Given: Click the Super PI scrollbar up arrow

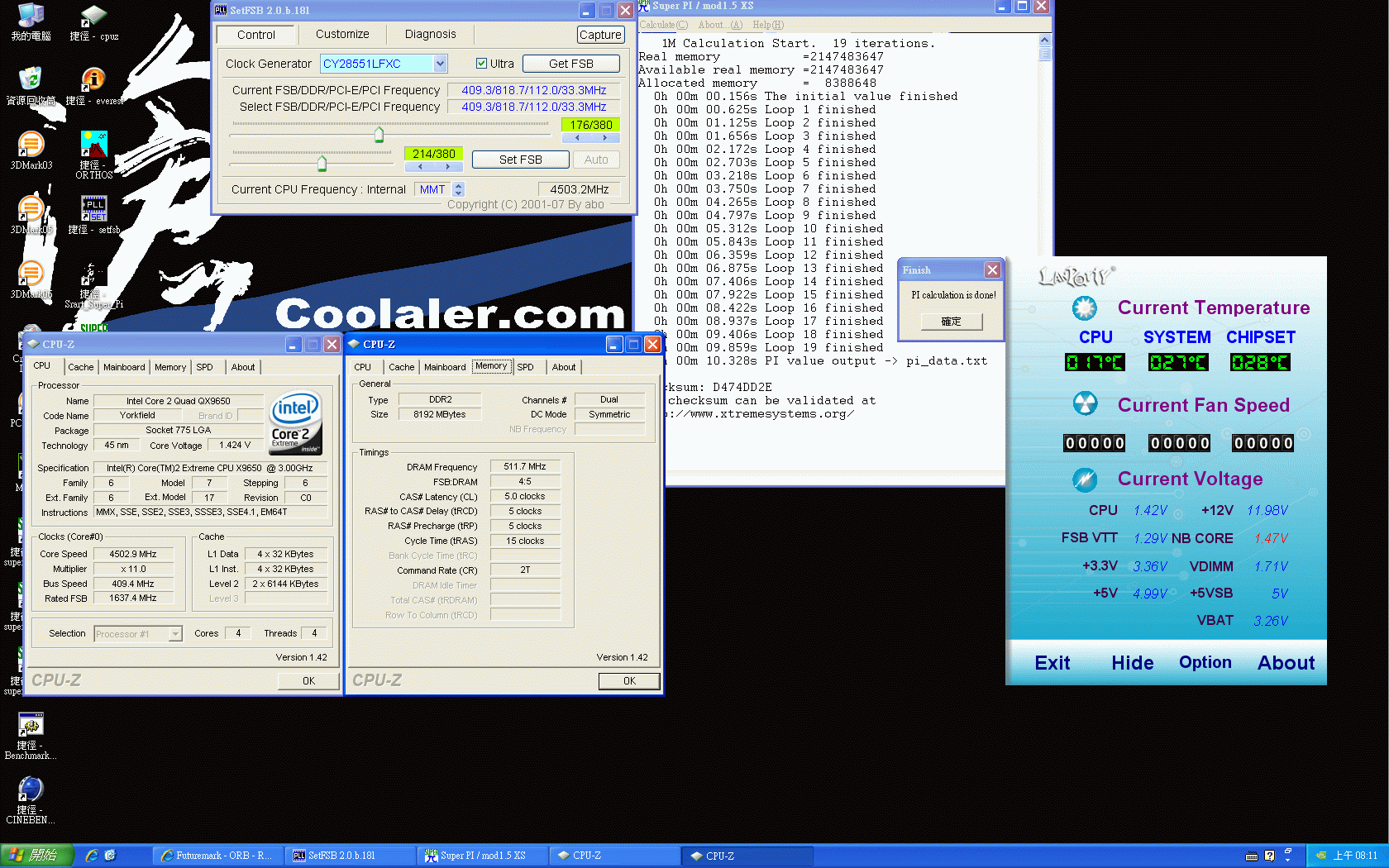Looking at the screenshot, I should click(x=1044, y=41).
